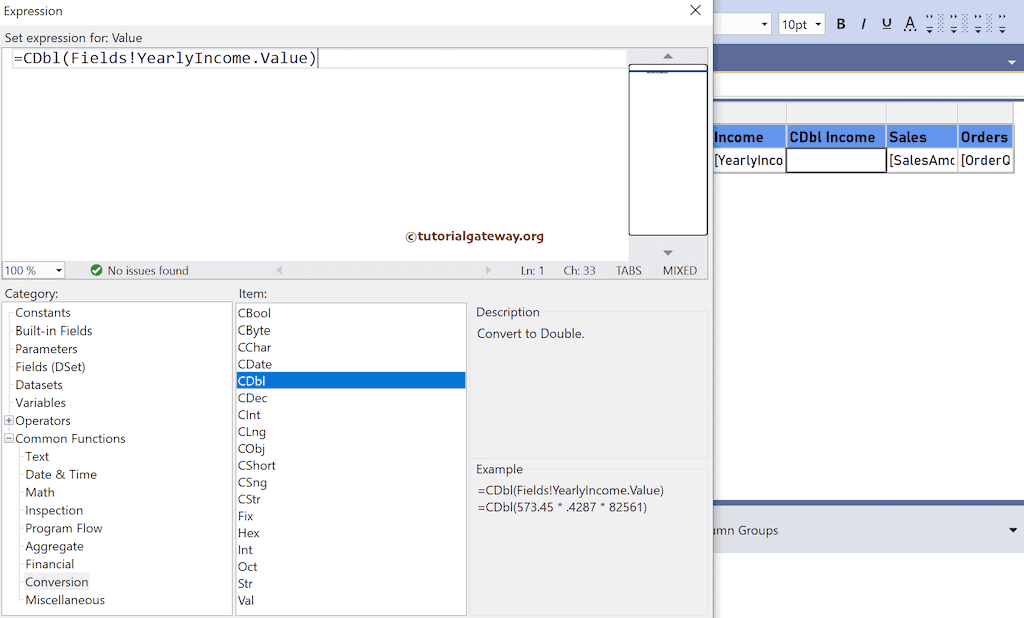Viewport: 1024px width, 618px height.
Task: Click the scroll-up arrow above the preview pane
Action: (666, 57)
